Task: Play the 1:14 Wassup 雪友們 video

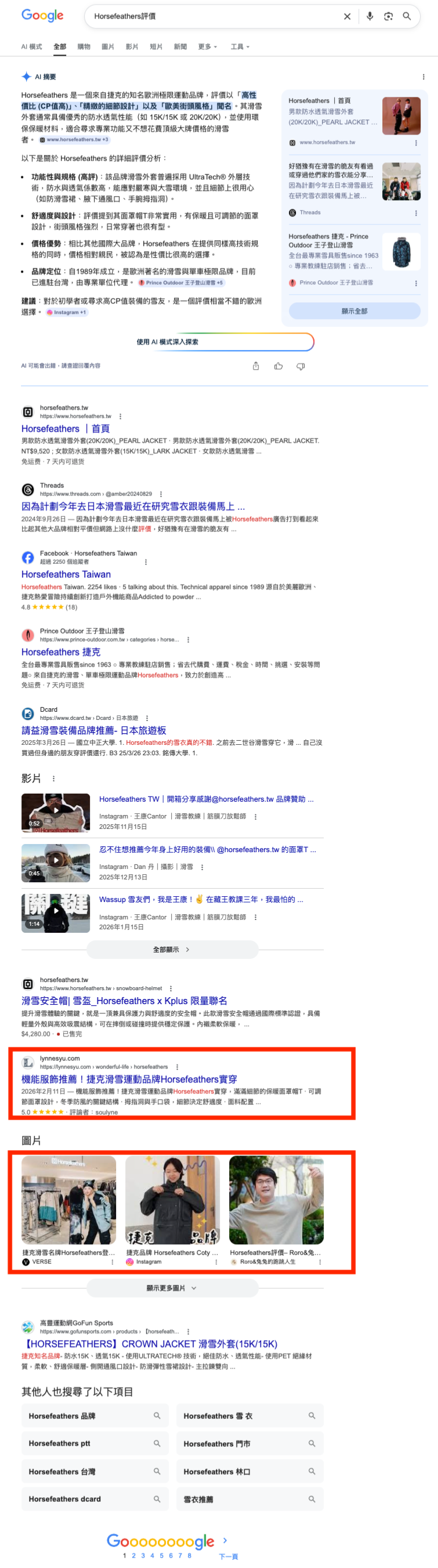Action: 55,912
